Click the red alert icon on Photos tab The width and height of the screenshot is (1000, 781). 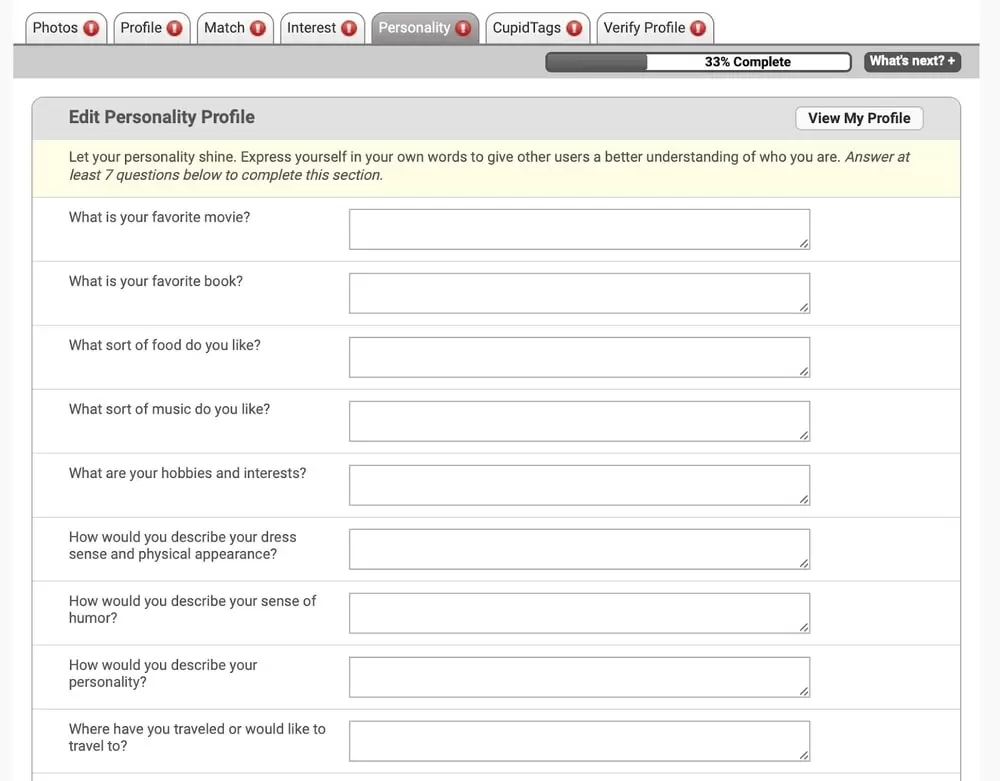click(x=91, y=28)
